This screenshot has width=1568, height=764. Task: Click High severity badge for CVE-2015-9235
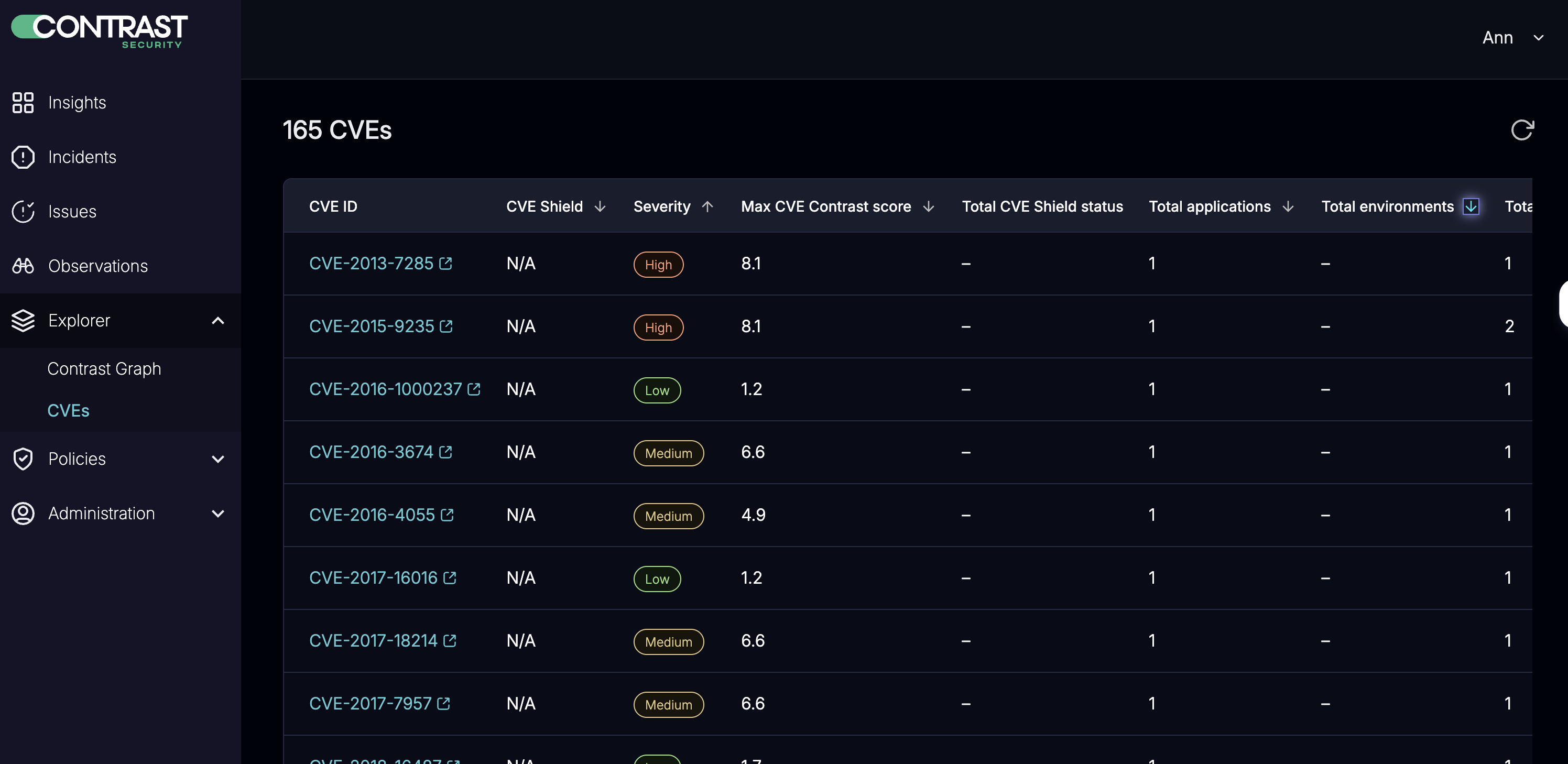coord(659,328)
